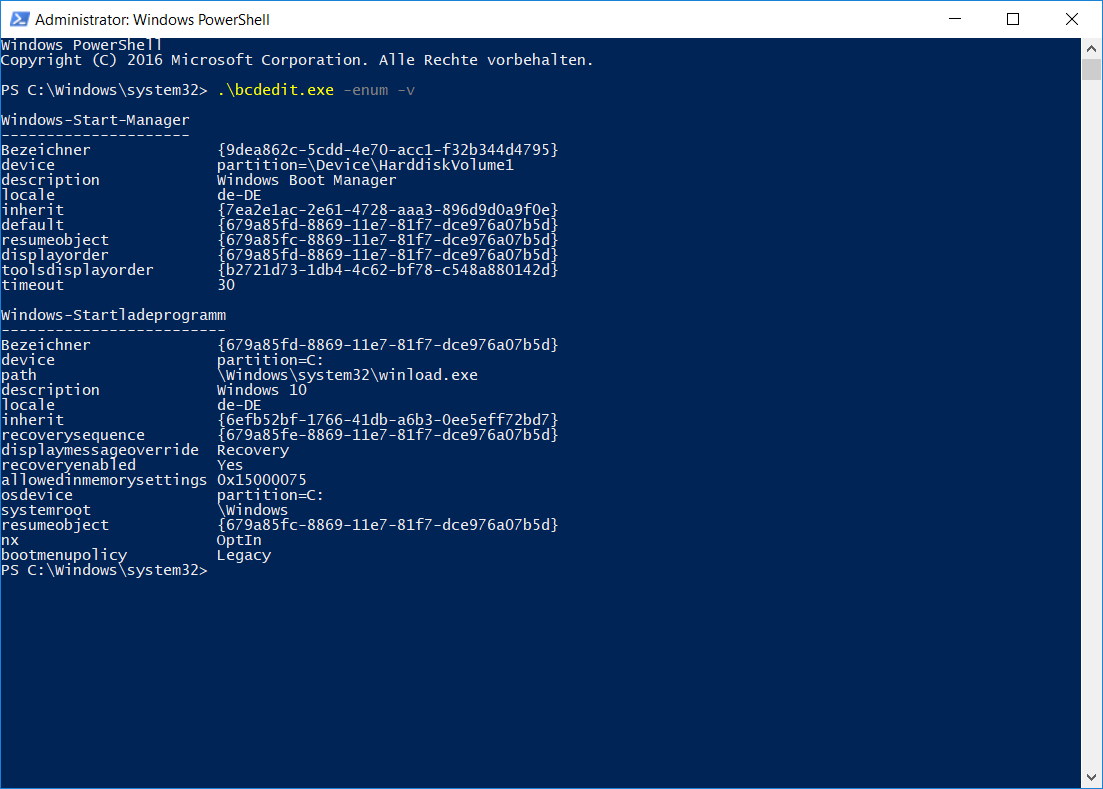Click the scrollbar up arrow
Viewport: 1103px width, 789px height.
pos(1090,47)
